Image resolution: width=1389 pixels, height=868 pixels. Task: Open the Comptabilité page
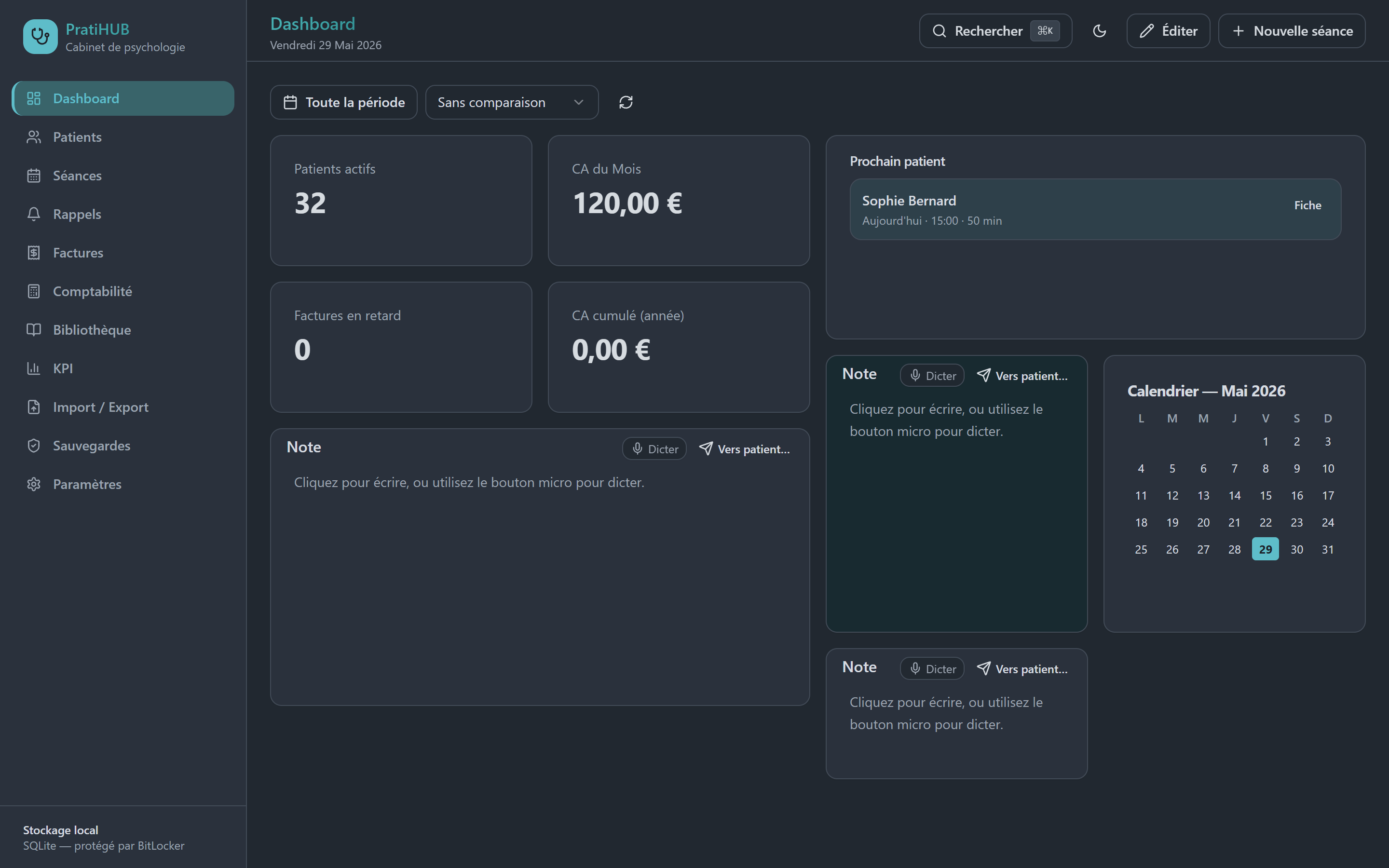(123, 291)
